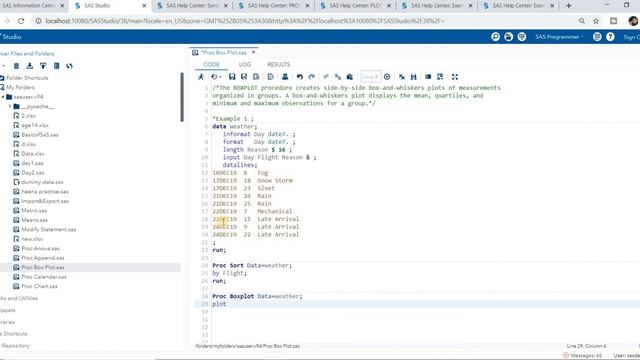The width and height of the screenshot is (640, 360).
Task: Collapse the sasuser.v94 folder
Action: coord(3,97)
